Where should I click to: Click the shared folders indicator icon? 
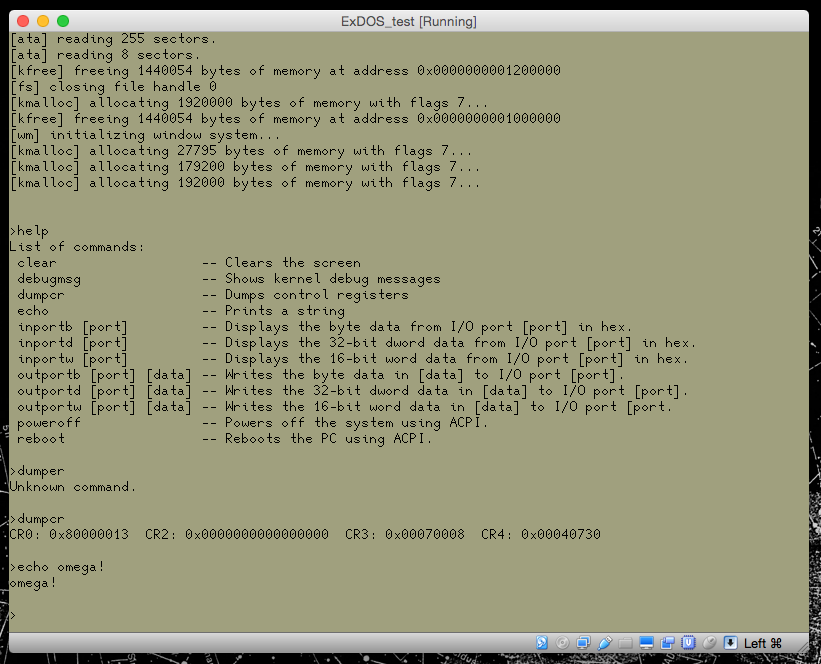point(625,643)
